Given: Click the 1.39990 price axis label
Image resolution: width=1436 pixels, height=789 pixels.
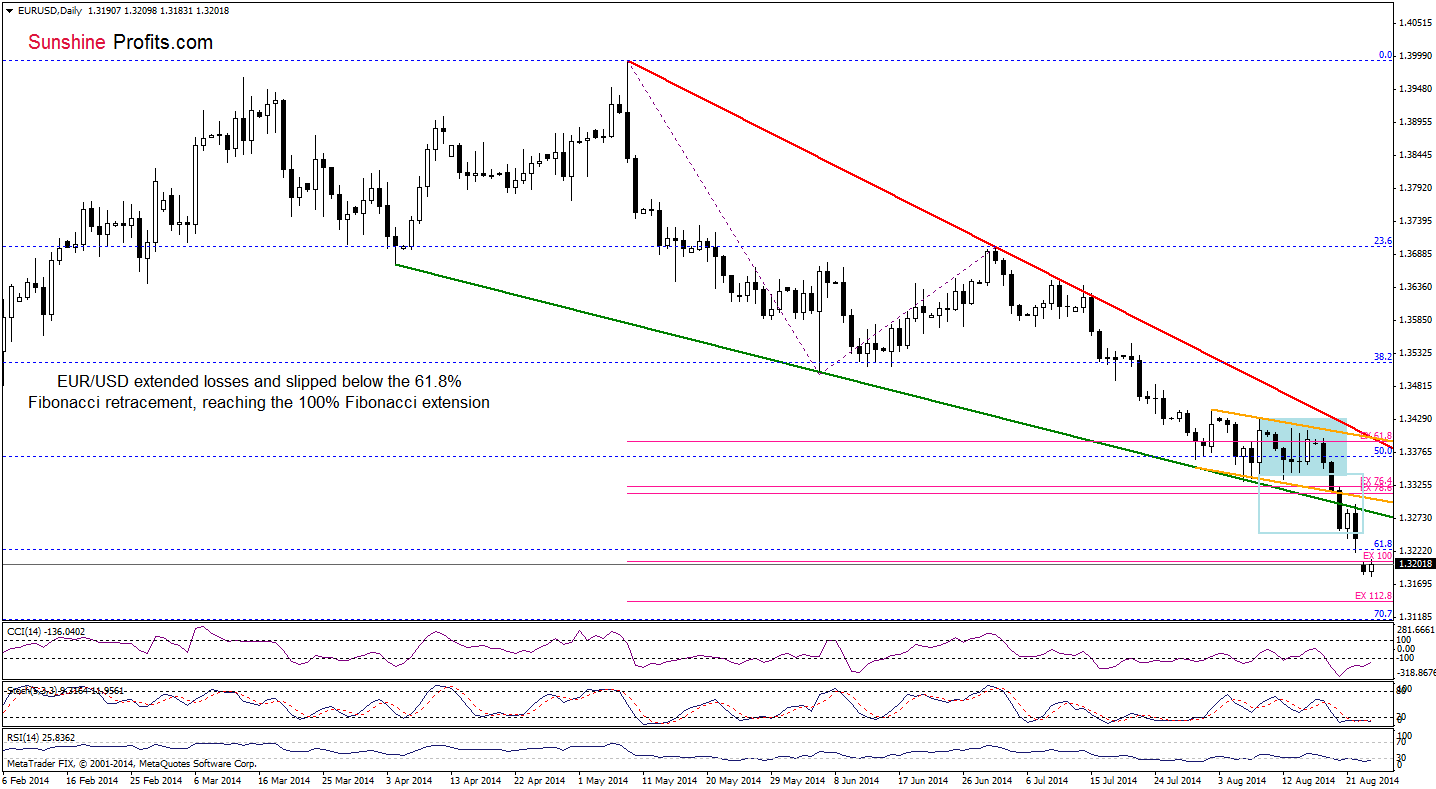Looking at the screenshot, I should click(x=1415, y=56).
